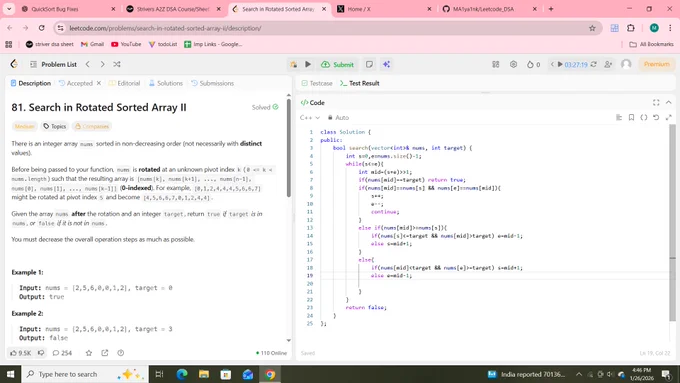Open the LeetCode logo home link
680x383 pixels.
(x=14, y=64)
